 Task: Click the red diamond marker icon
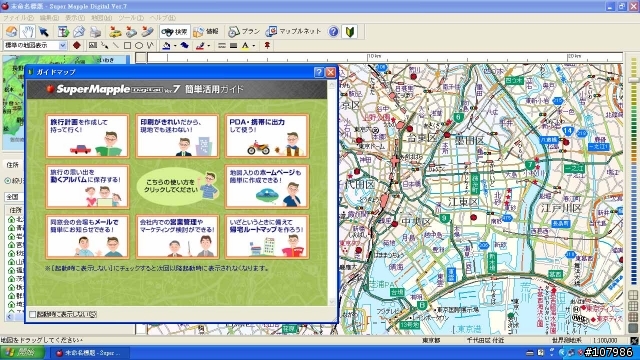(x=76, y=45)
